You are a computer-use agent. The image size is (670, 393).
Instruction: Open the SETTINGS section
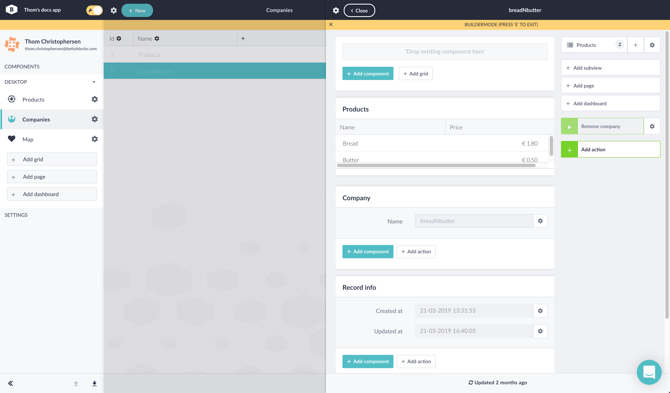point(16,215)
